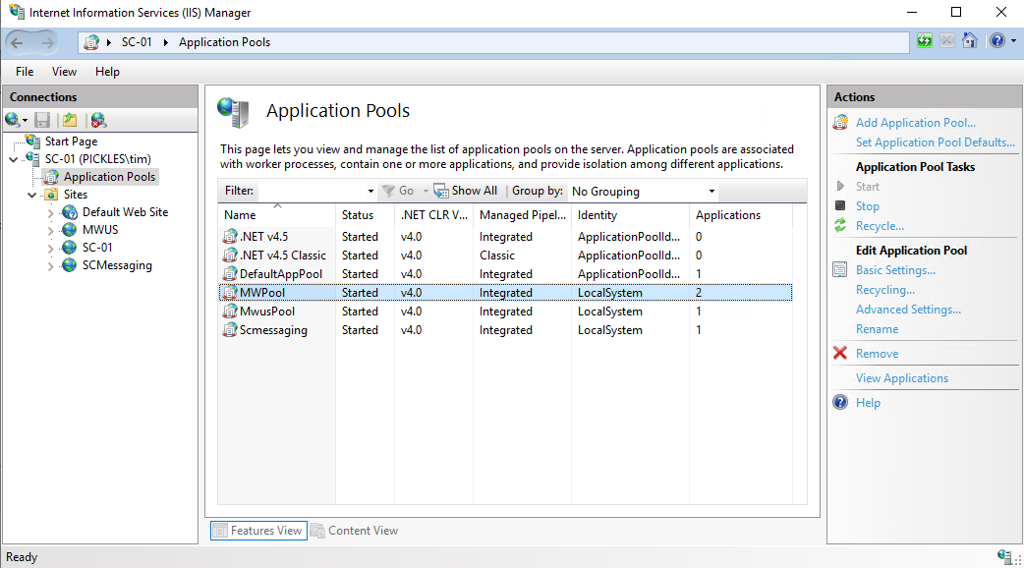This screenshot has height=568, width=1024.
Task: Sort by .NET CLR Version column header
Action: click(x=434, y=215)
